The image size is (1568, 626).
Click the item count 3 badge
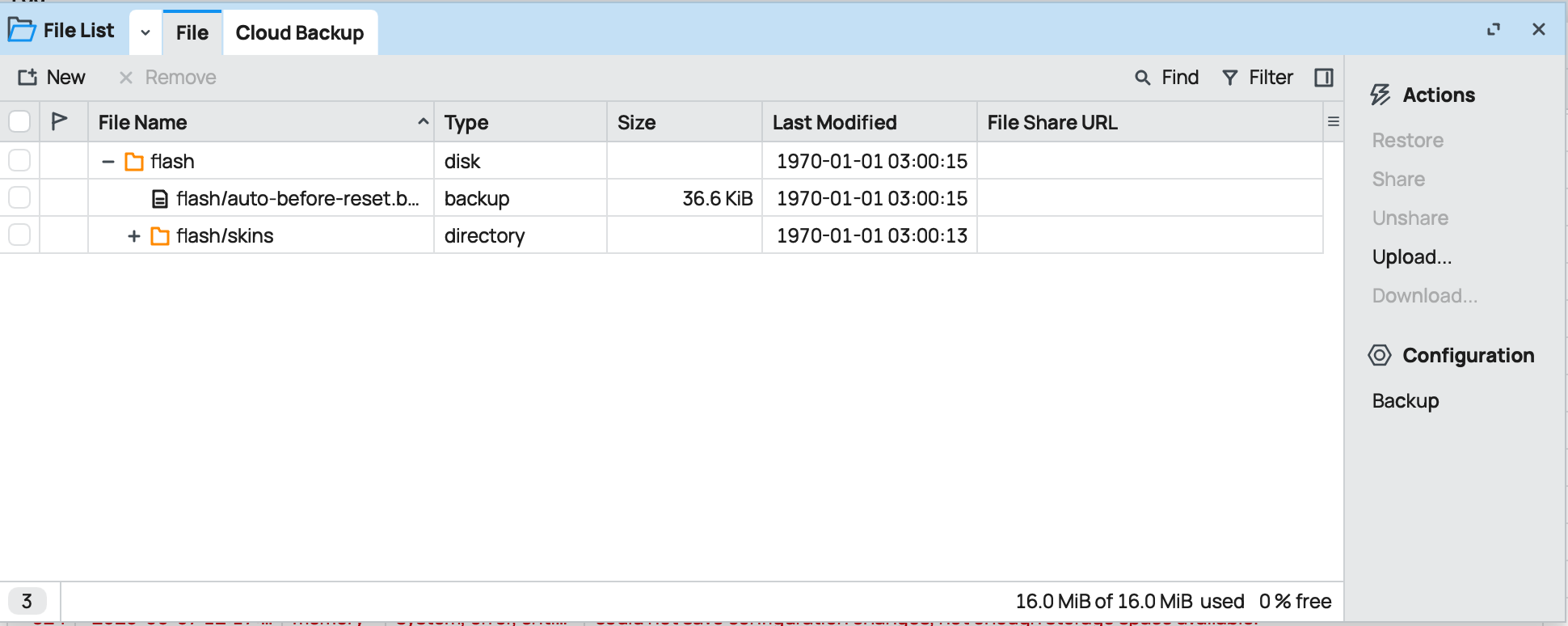pos(27,601)
